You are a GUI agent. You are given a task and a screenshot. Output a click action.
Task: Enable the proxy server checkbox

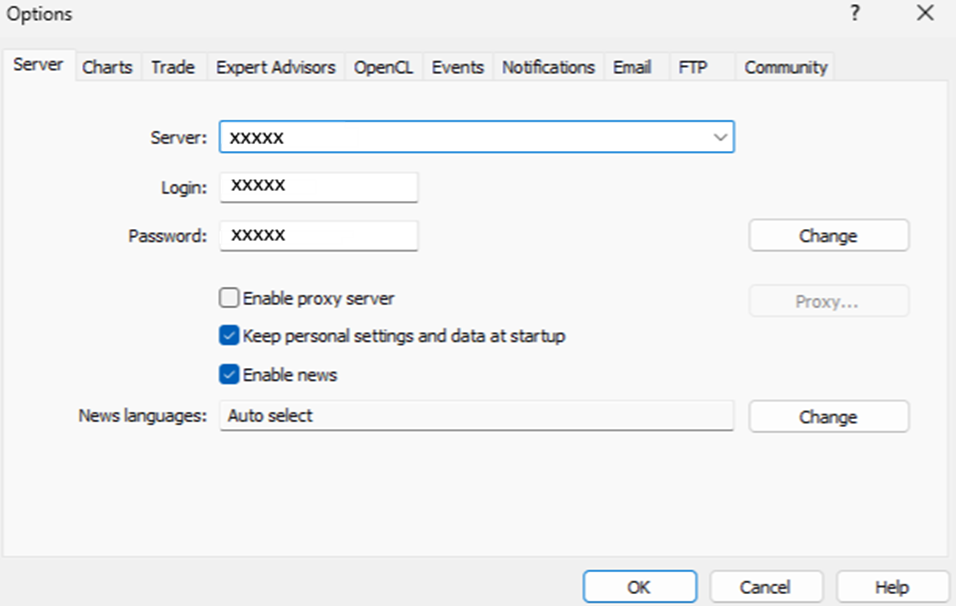point(229,298)
